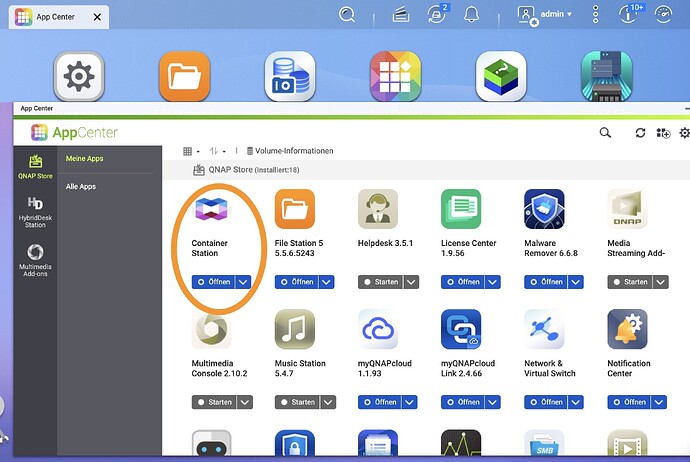Click Öffnen for License Center
Viewport: 690px width, 462px height.
coord(463,282)
